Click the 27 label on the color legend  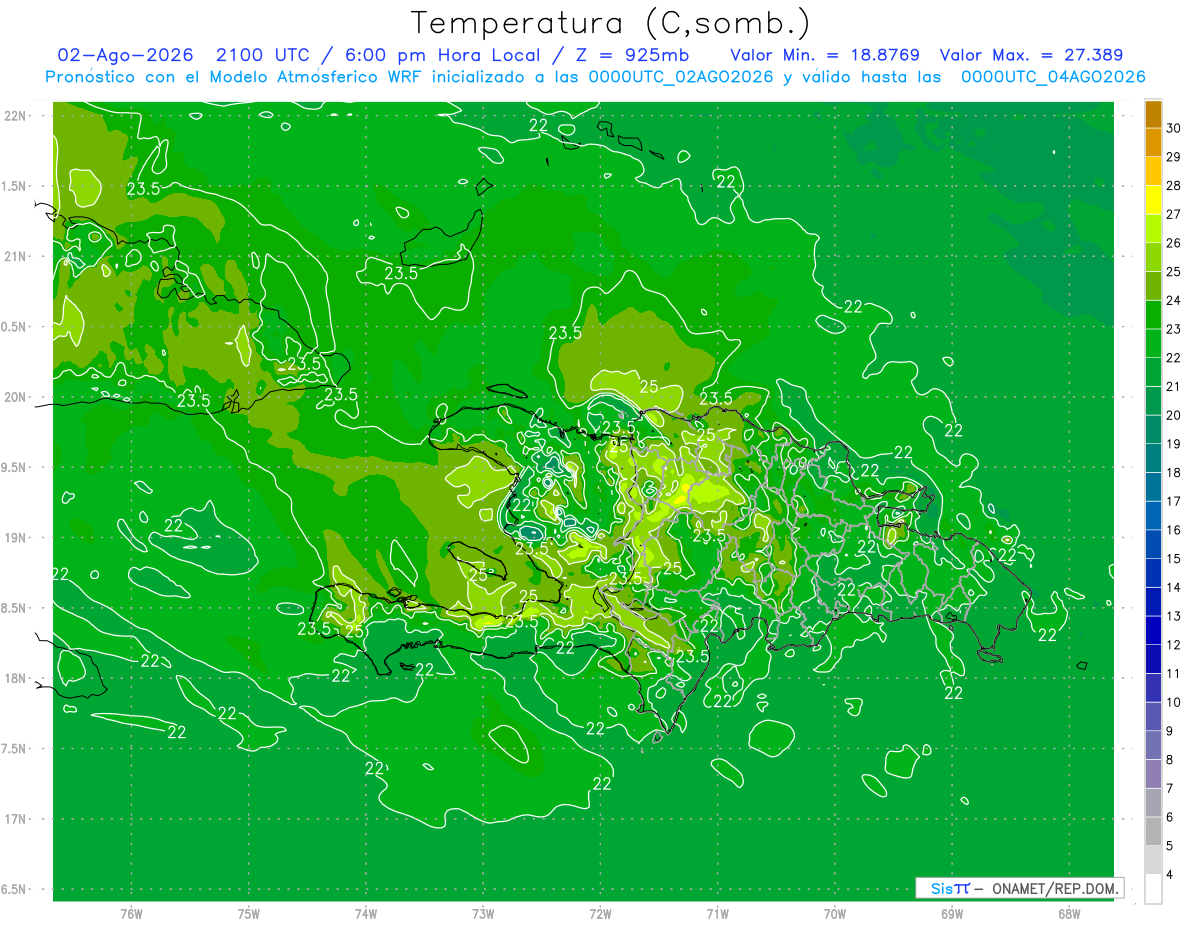(1174, 214)
